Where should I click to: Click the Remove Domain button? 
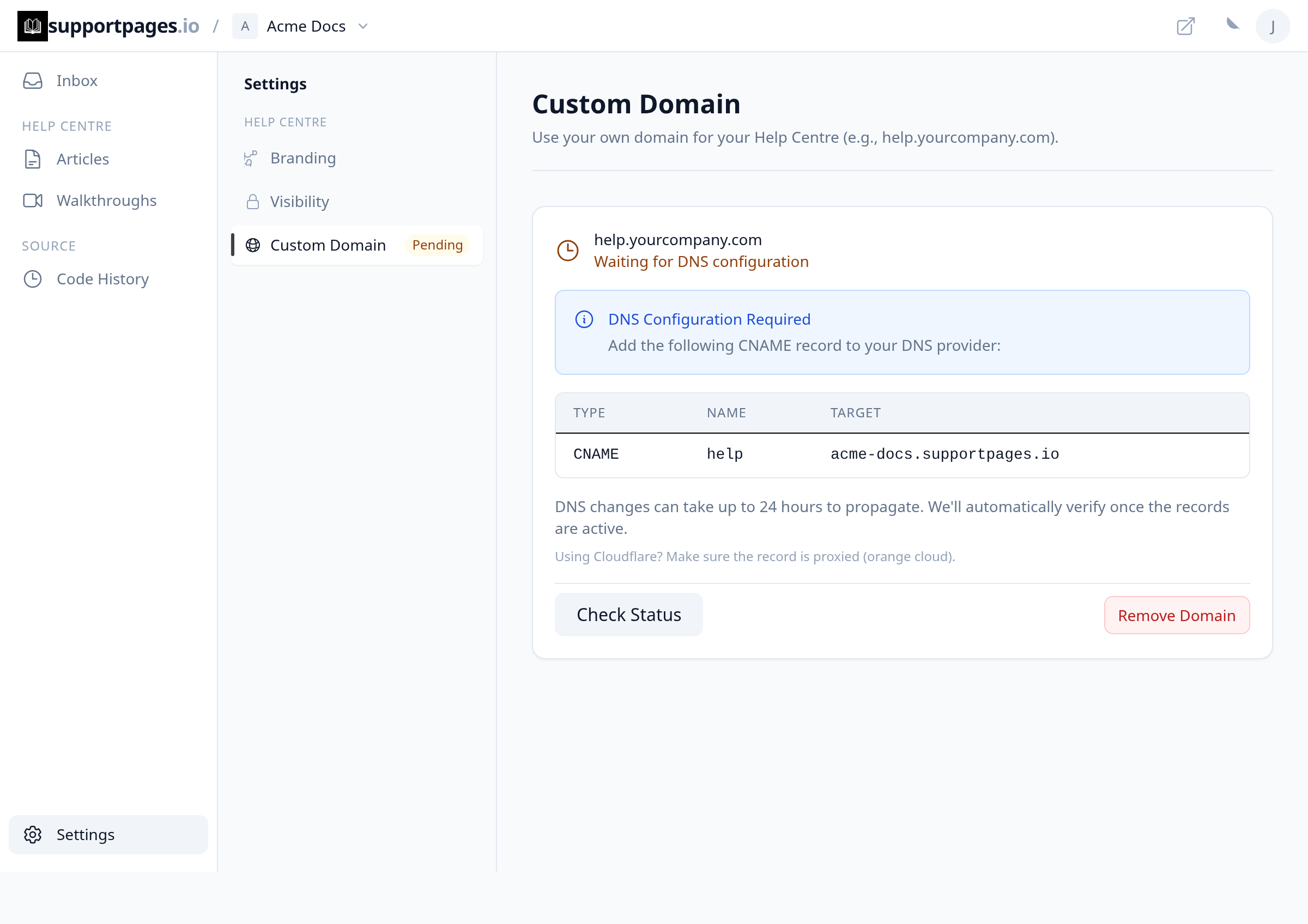coord(1177,616)
